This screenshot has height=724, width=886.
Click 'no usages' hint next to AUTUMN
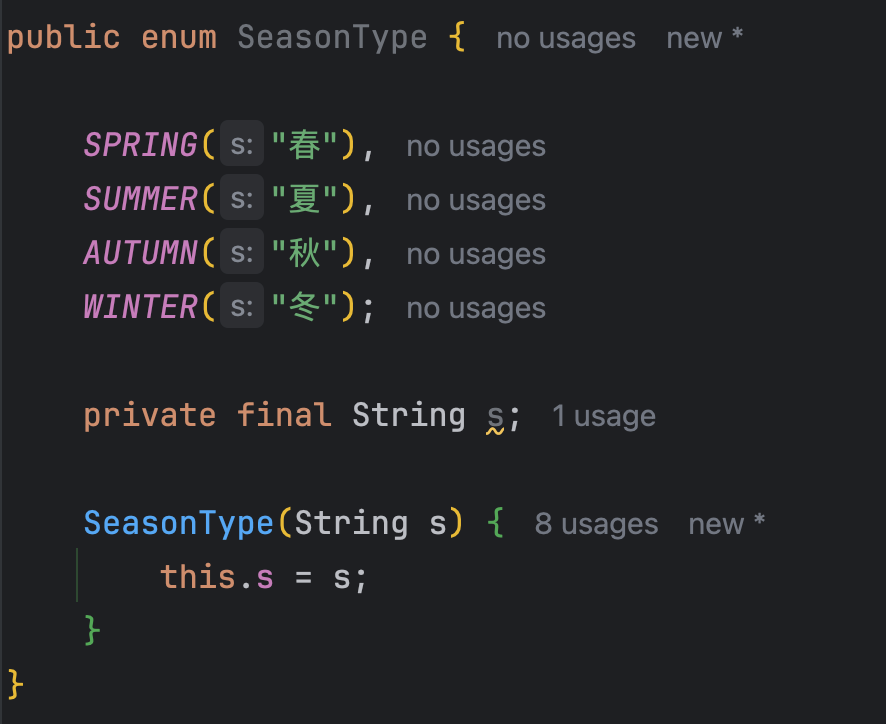476,254
